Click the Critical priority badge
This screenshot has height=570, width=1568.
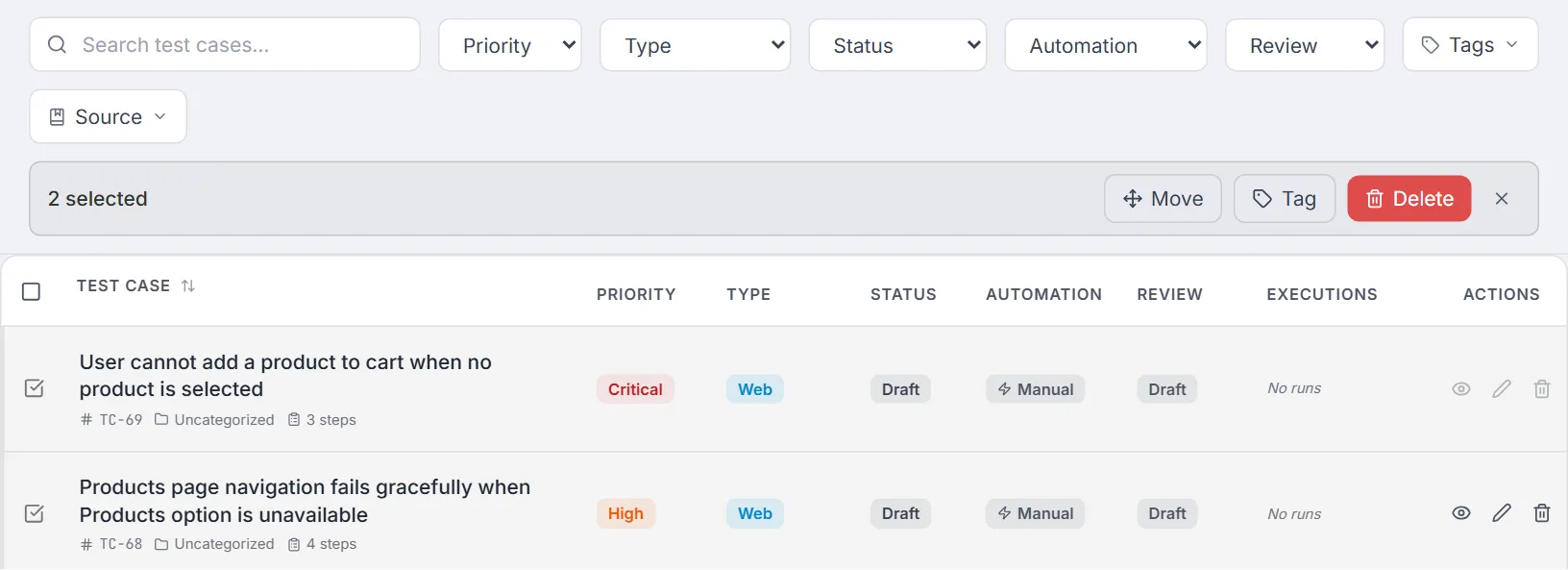[x=635, y=389]
